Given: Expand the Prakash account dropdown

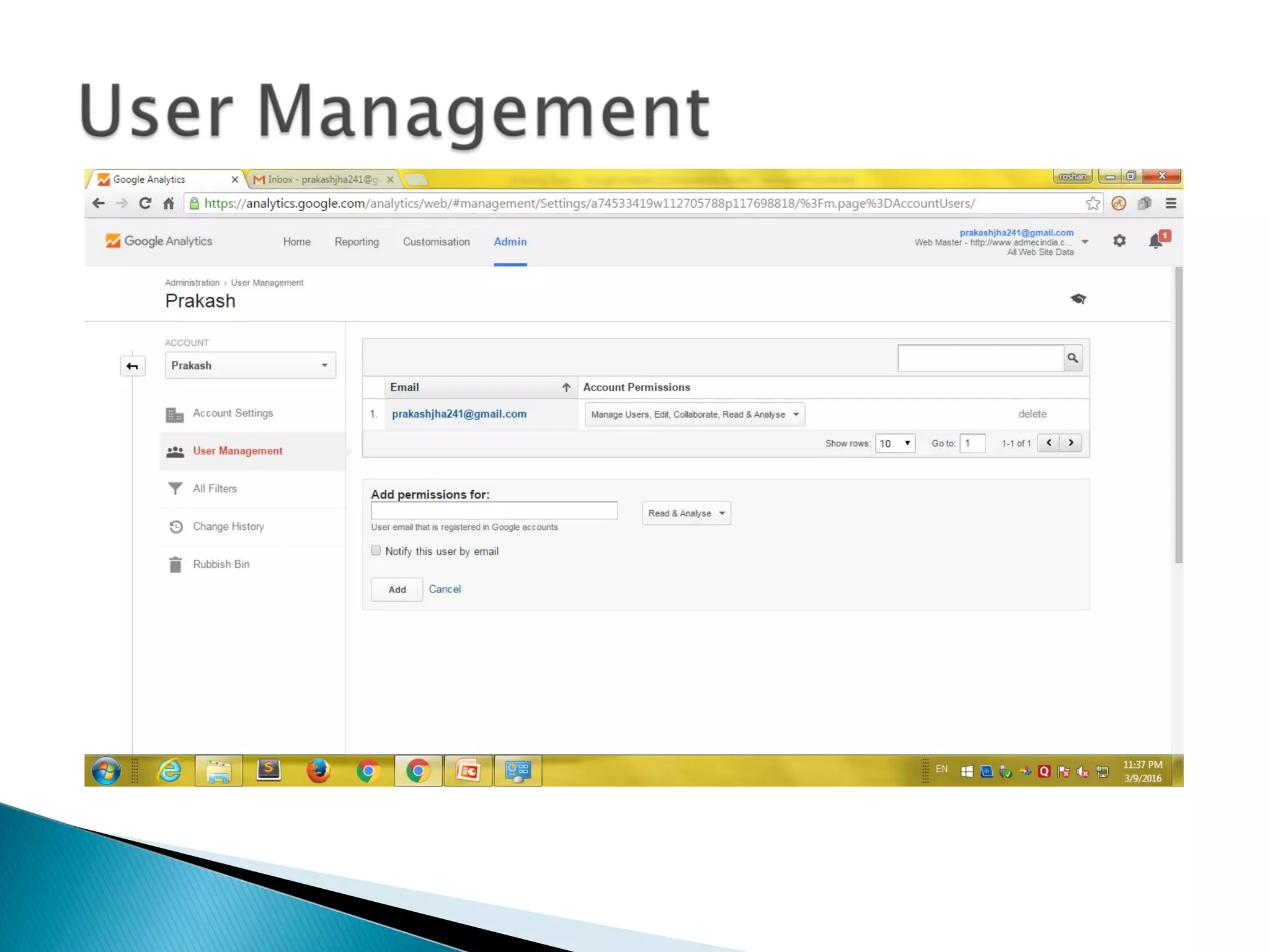Looking at the screenshot, I should pyautogui.click(x=250, y=365).
